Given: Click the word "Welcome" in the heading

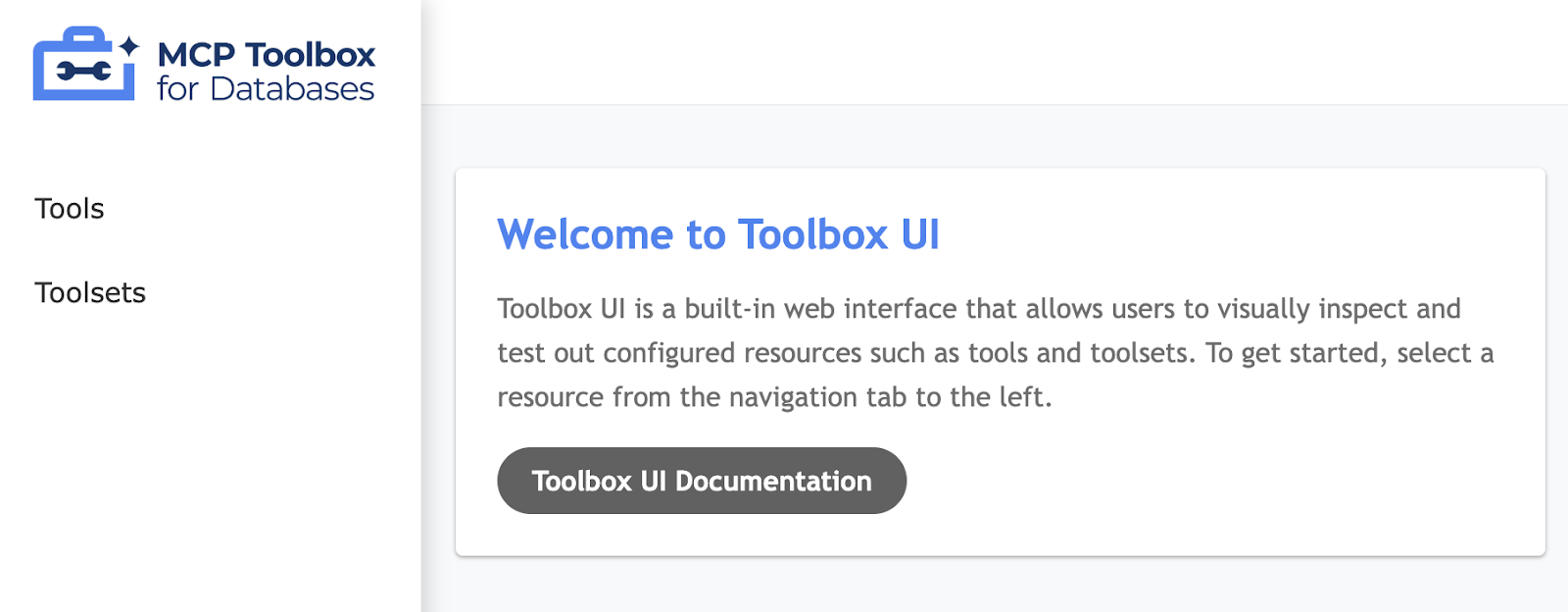Looking at the screenshot, I should tap(585, 235).
